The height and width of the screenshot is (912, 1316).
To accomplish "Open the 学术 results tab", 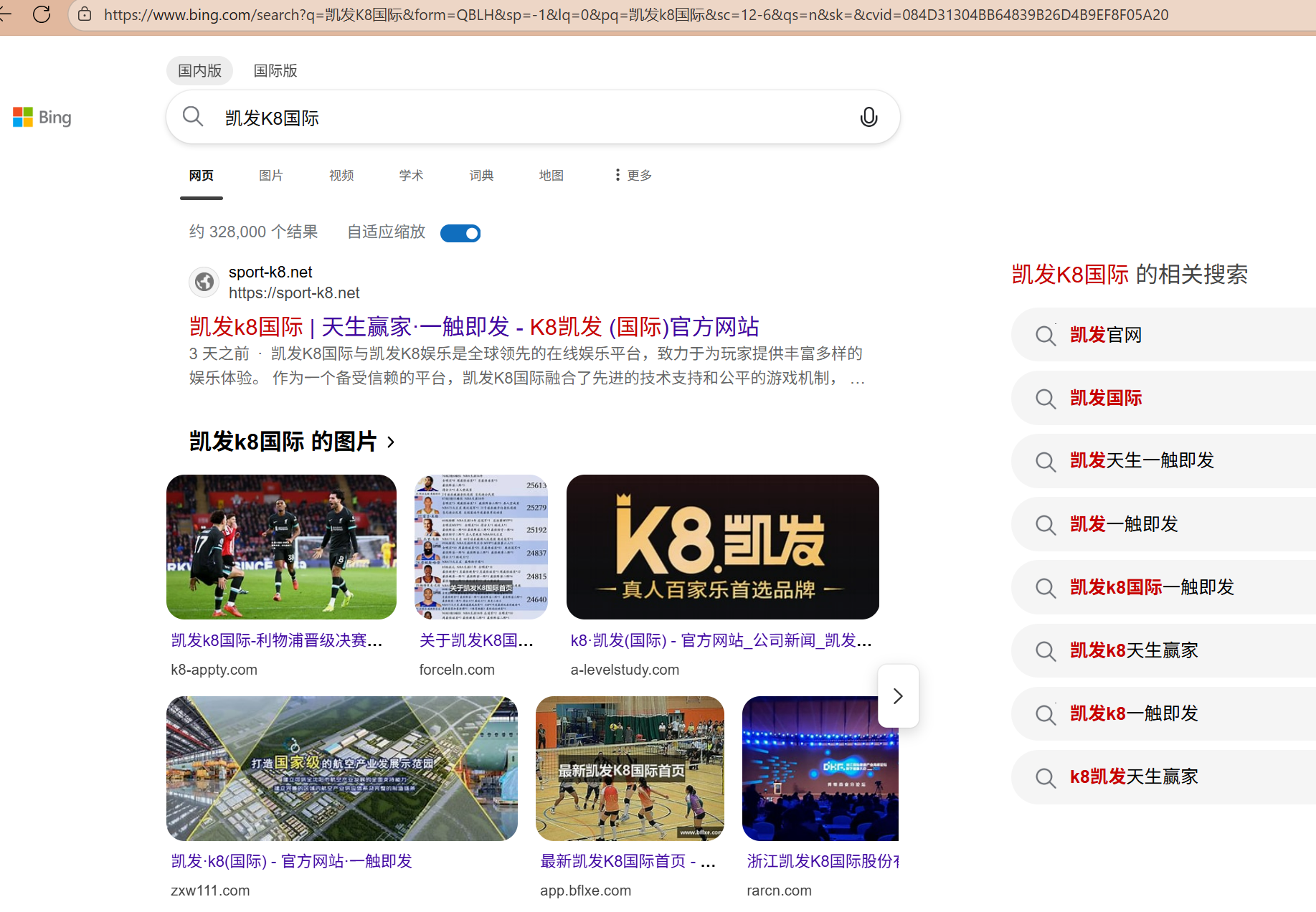I will 412,175.
